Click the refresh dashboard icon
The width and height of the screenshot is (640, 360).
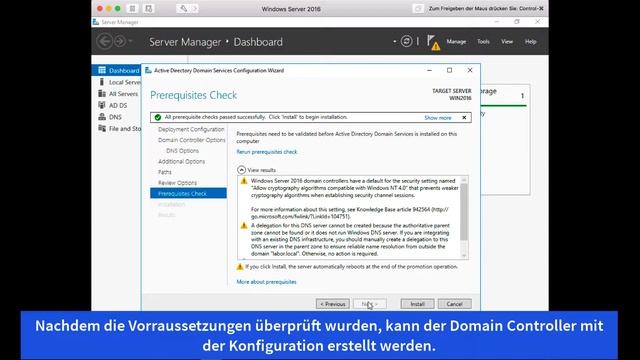[406, 41]
